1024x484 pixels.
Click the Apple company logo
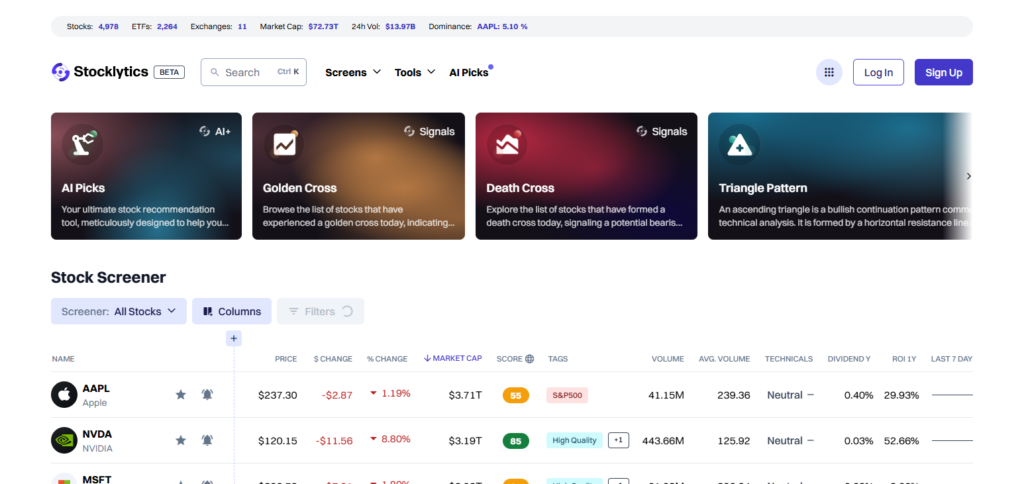tap(64, 395)
